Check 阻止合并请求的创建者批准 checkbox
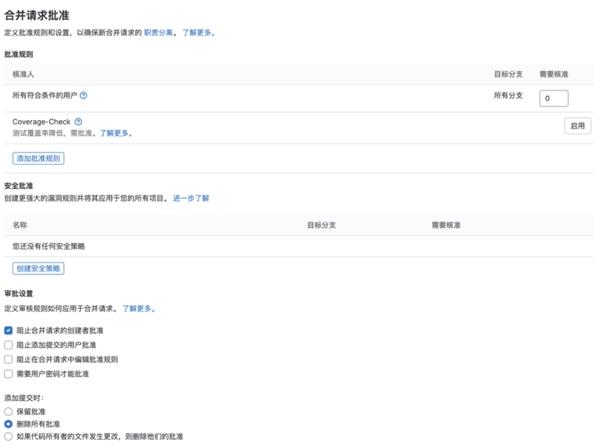Image resolution: width=600 pixels, height=443 pixels. pos(9,329)
